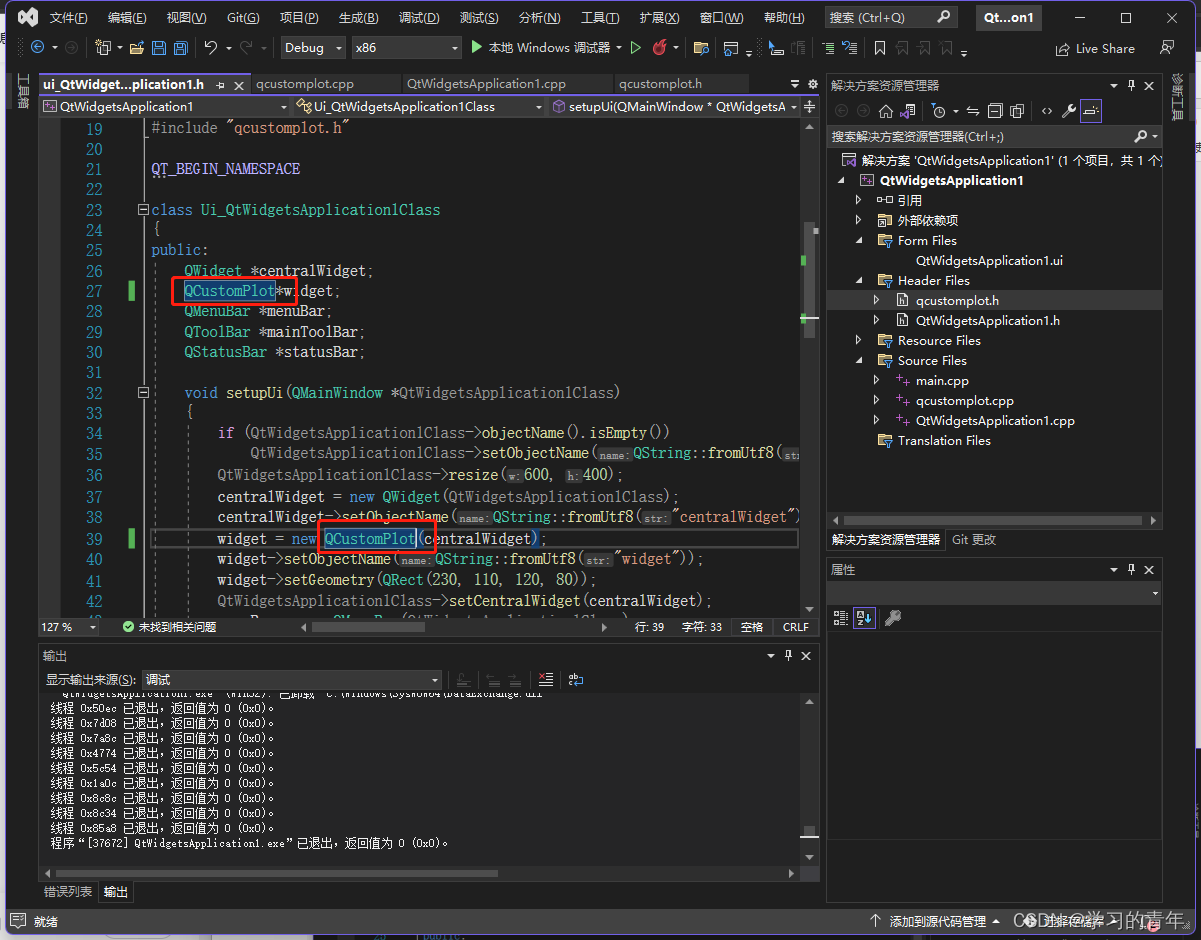Expand the Resource Files folder
The width and height of the screenshot is (1201, 940).
tap(858, 341)
